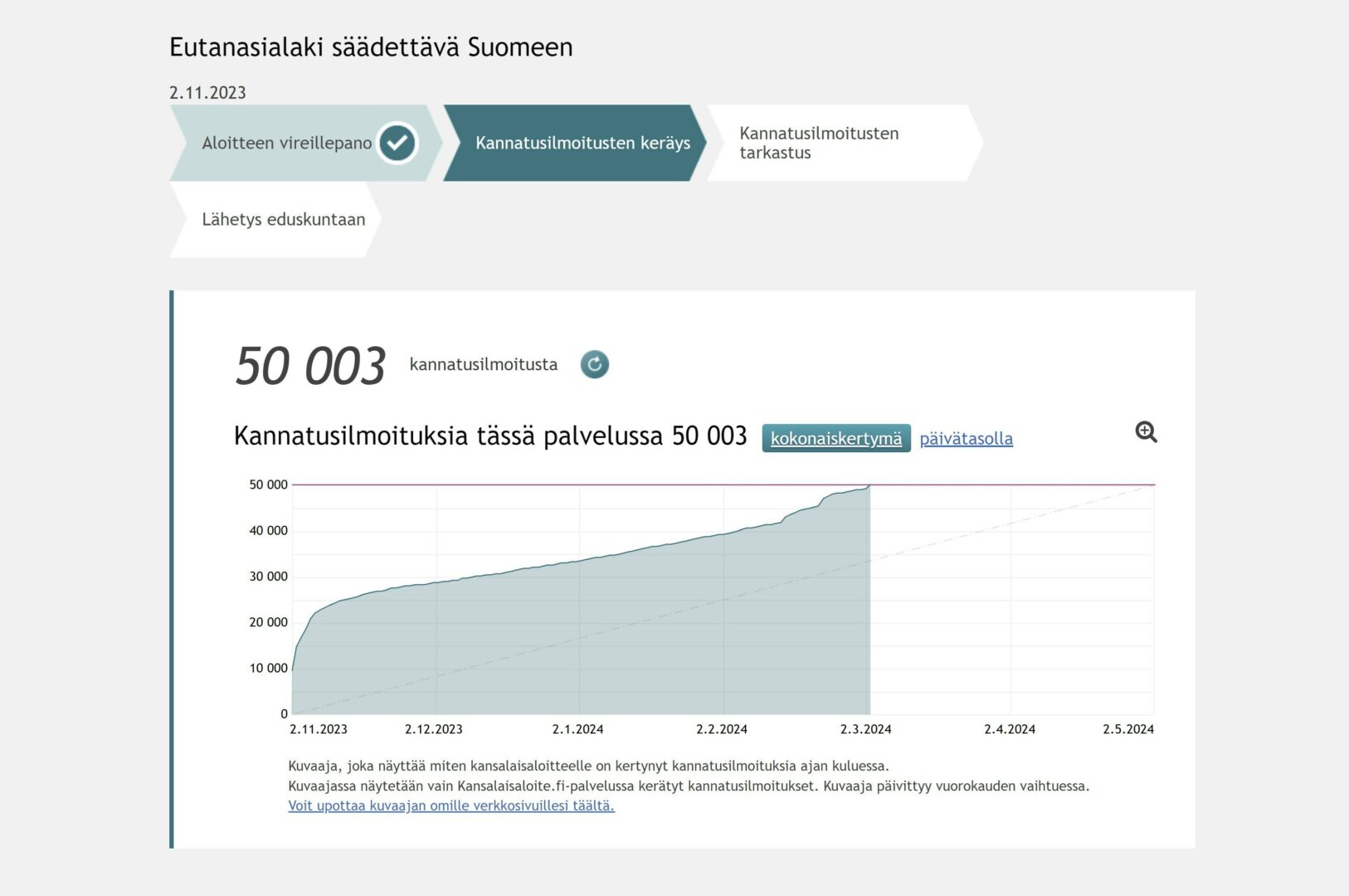Click the 30 000 y-axis label
The width and height of the screenshot is (1349, 896).
268,577
